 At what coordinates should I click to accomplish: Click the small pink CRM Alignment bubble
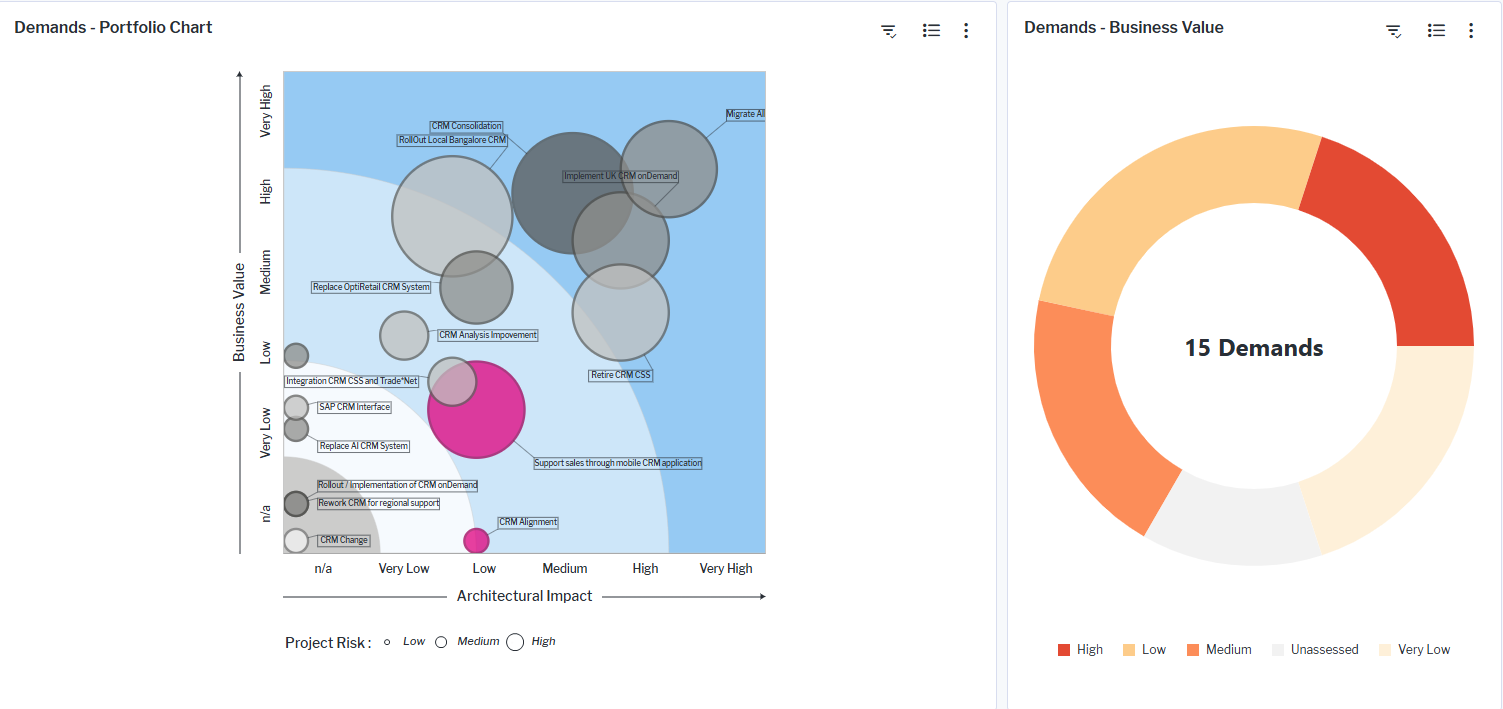tap(477, 540)
